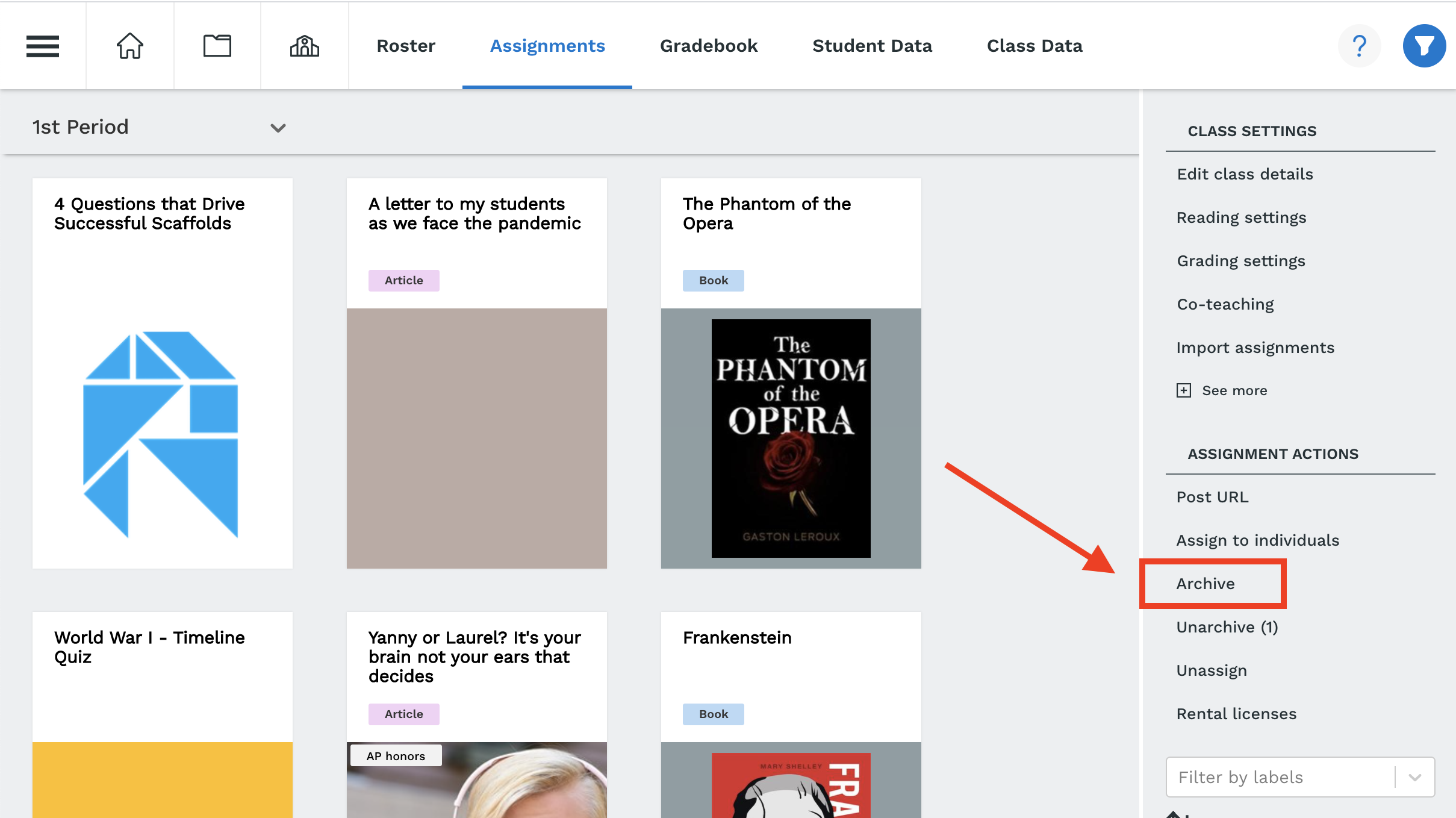The image size is (1456, 818).
Task: Go to the home page icon
Action: point(130,46)
